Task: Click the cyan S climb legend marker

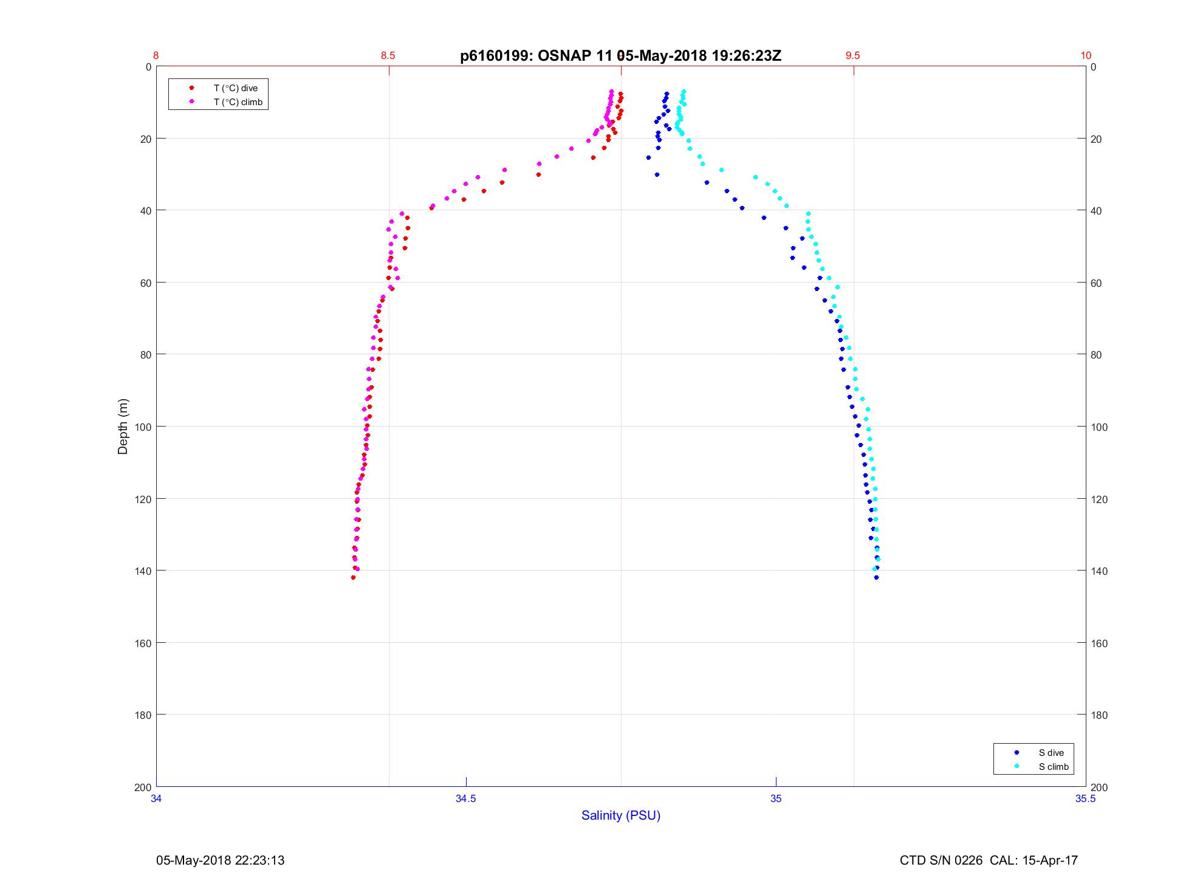Action: pyautogui.click(x=1017, y=766)
